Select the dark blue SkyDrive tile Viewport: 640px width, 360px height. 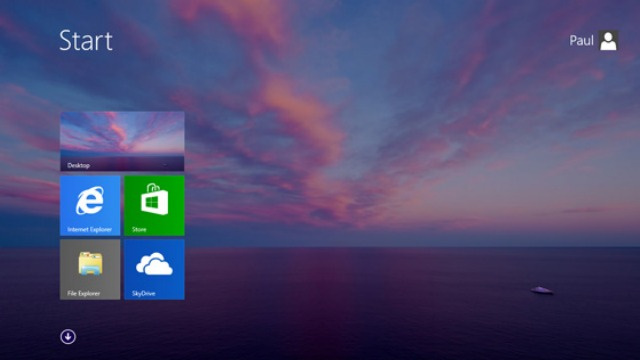click(x=154, y=269)
